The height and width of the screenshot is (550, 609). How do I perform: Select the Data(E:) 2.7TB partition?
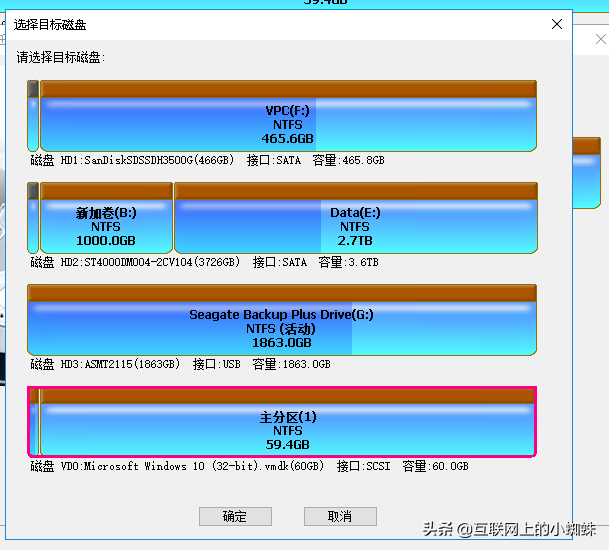[356, 218]
